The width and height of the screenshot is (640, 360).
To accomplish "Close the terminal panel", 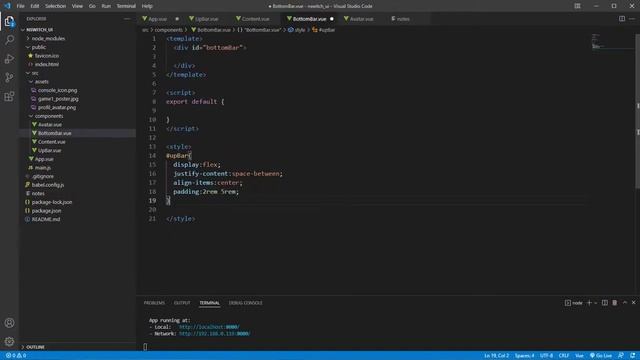I will pos(633,303).
